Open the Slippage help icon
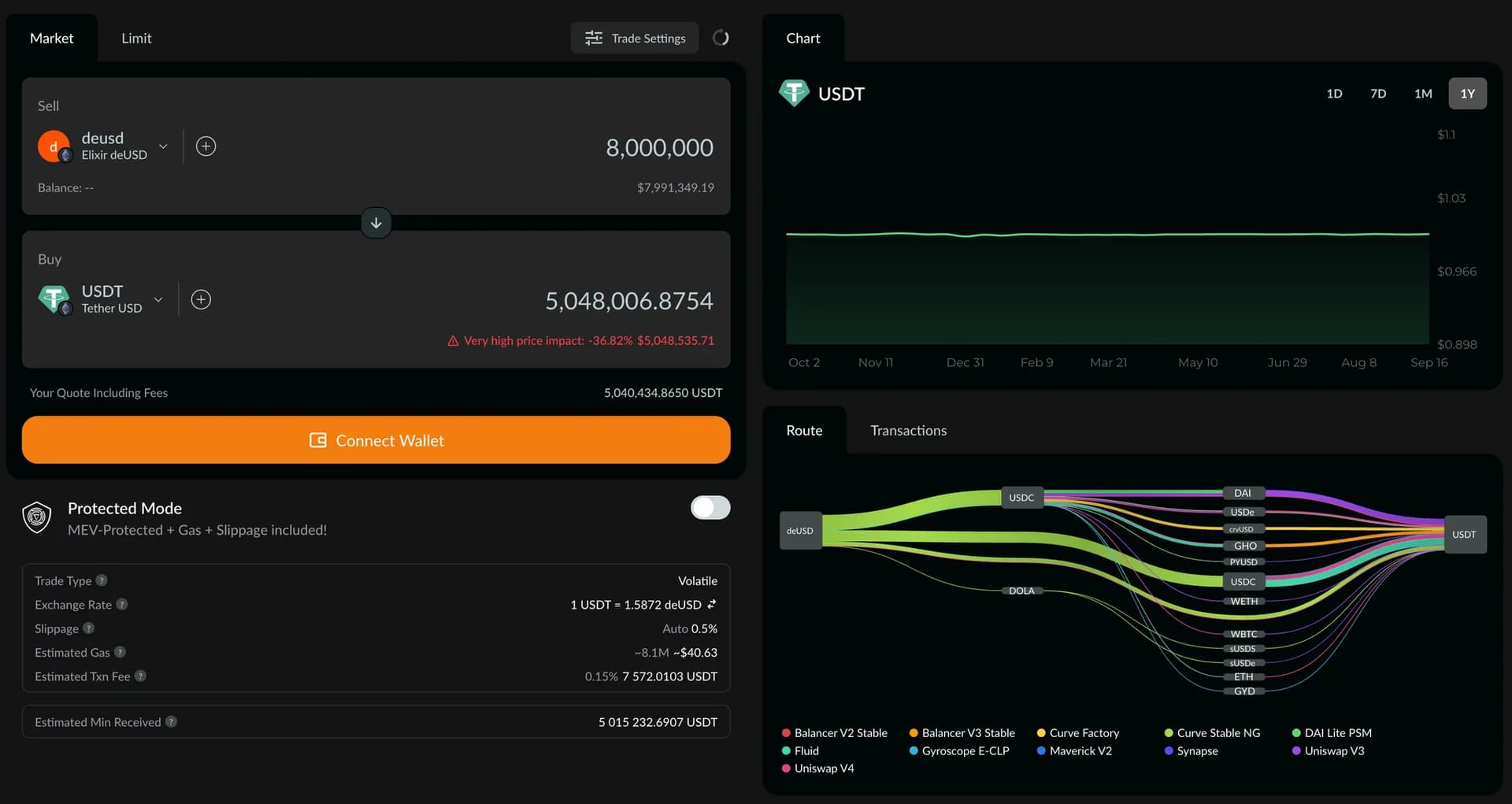 (x=89, y=628)
